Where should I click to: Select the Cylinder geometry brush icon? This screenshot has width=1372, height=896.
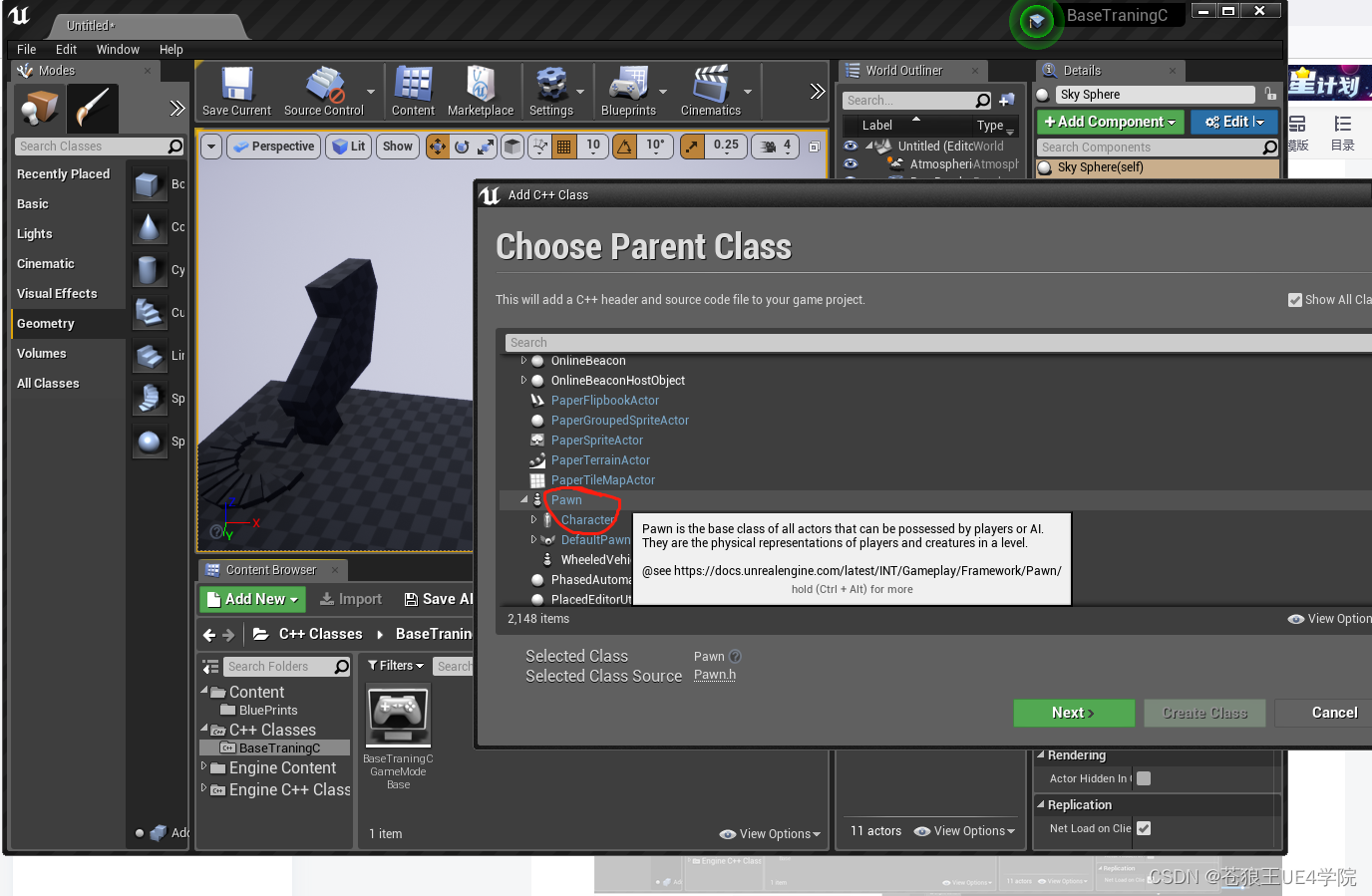pos(149,270)
